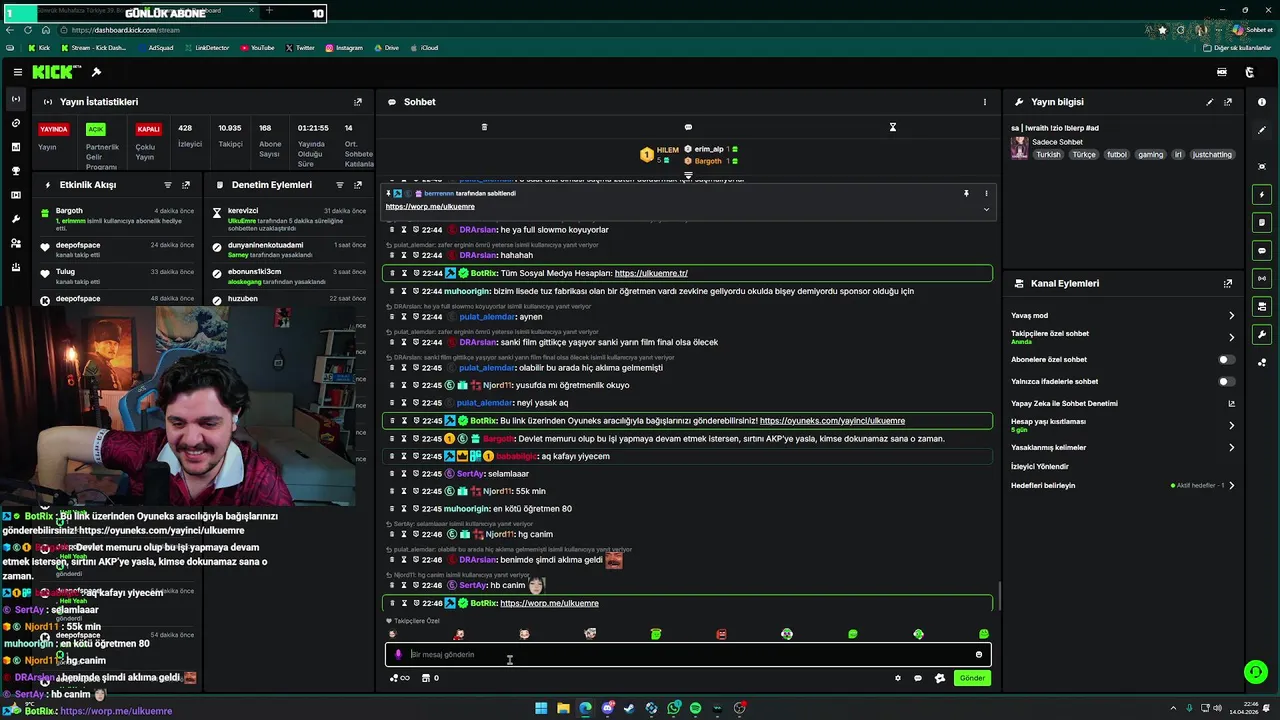This screenshot has width=1280, height=720.
Task: Open the Sohbet panel three-dot menu
Action: click(984, 102)
